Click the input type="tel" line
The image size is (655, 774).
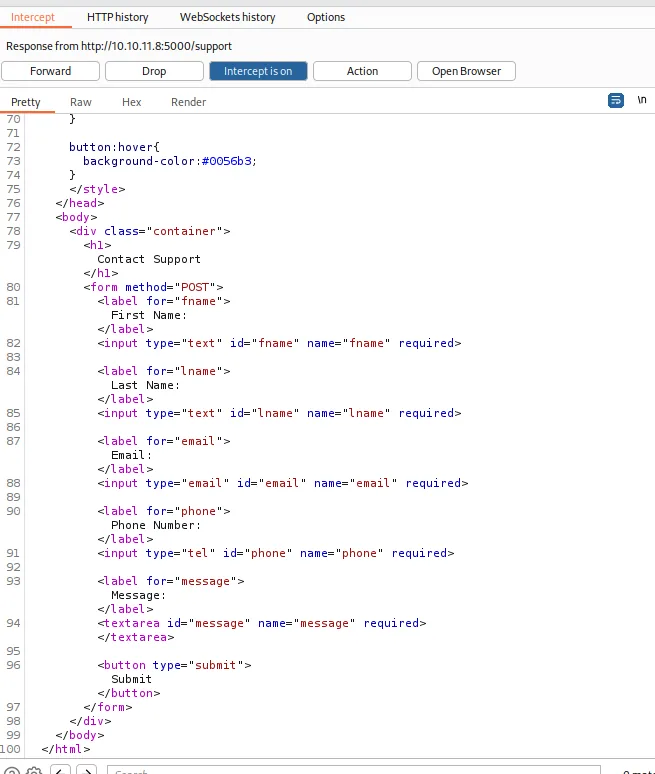(276, 553)
